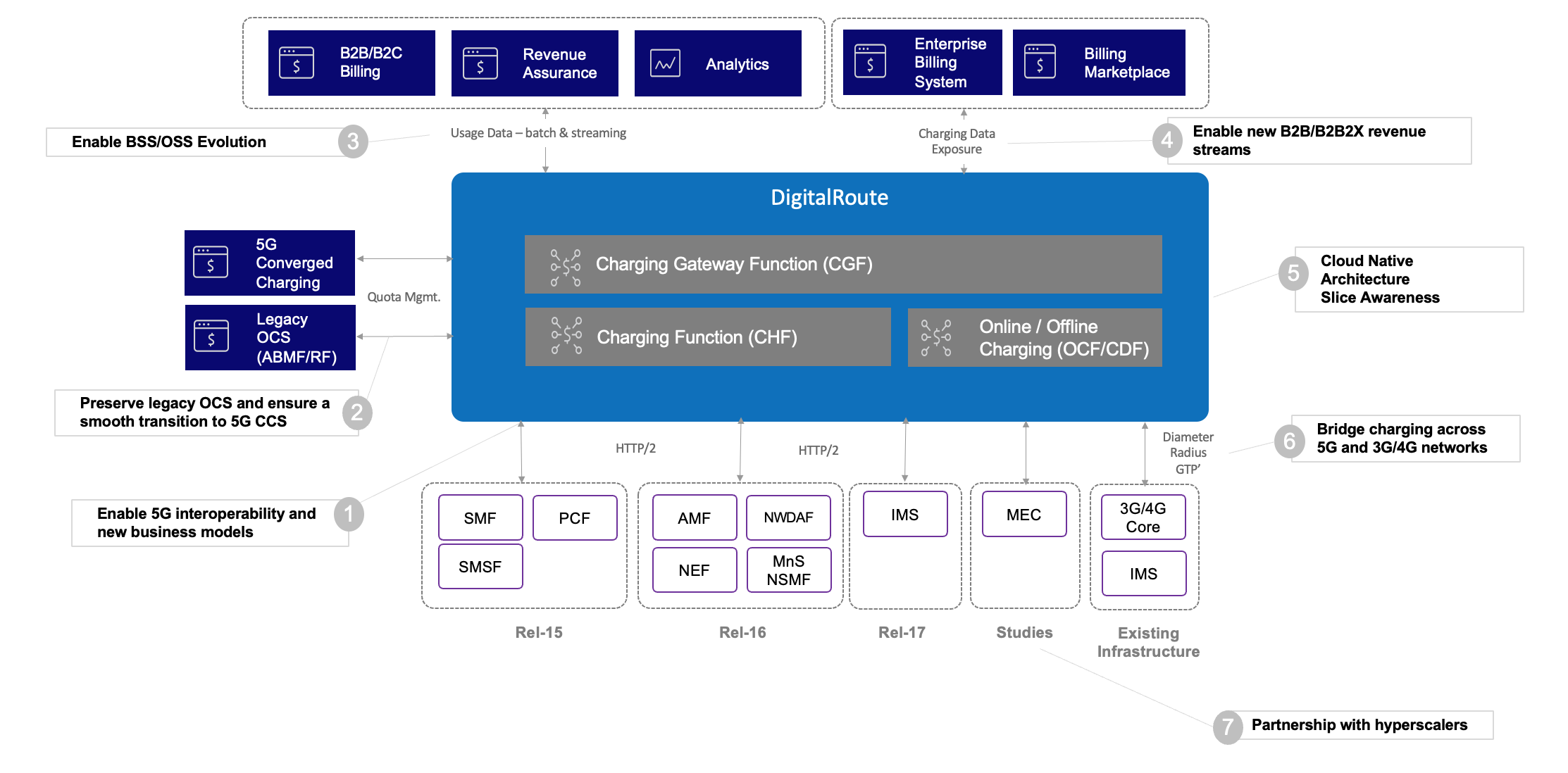Select the NWDAF box
This screenshot has width=1568, height=773.
(x=788, y=517)
